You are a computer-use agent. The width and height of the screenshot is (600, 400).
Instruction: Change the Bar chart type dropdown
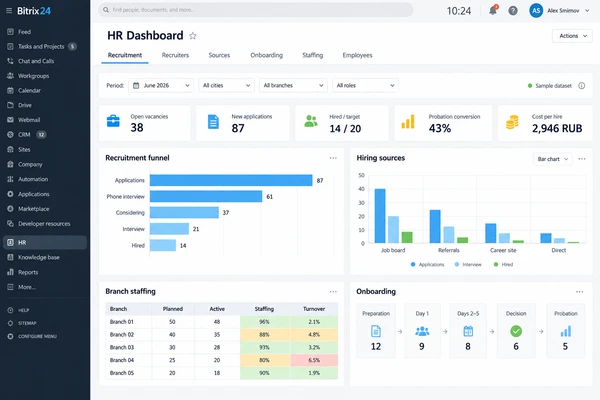tap(553, 159)
